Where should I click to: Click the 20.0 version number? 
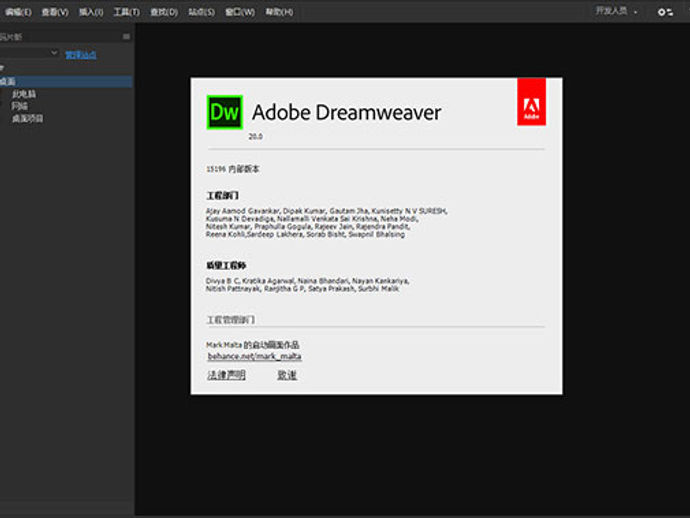coord(256,136)
